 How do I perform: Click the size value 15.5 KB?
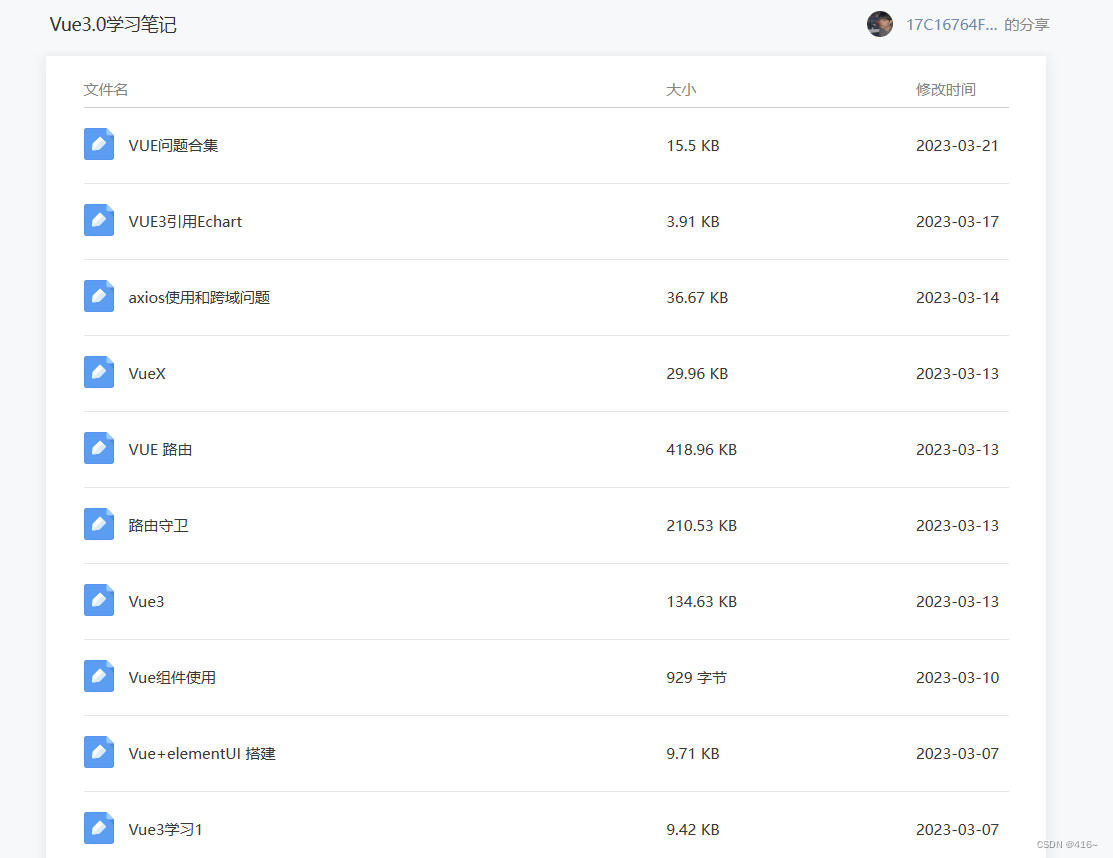pyautogui.click(x=693, y=145)
